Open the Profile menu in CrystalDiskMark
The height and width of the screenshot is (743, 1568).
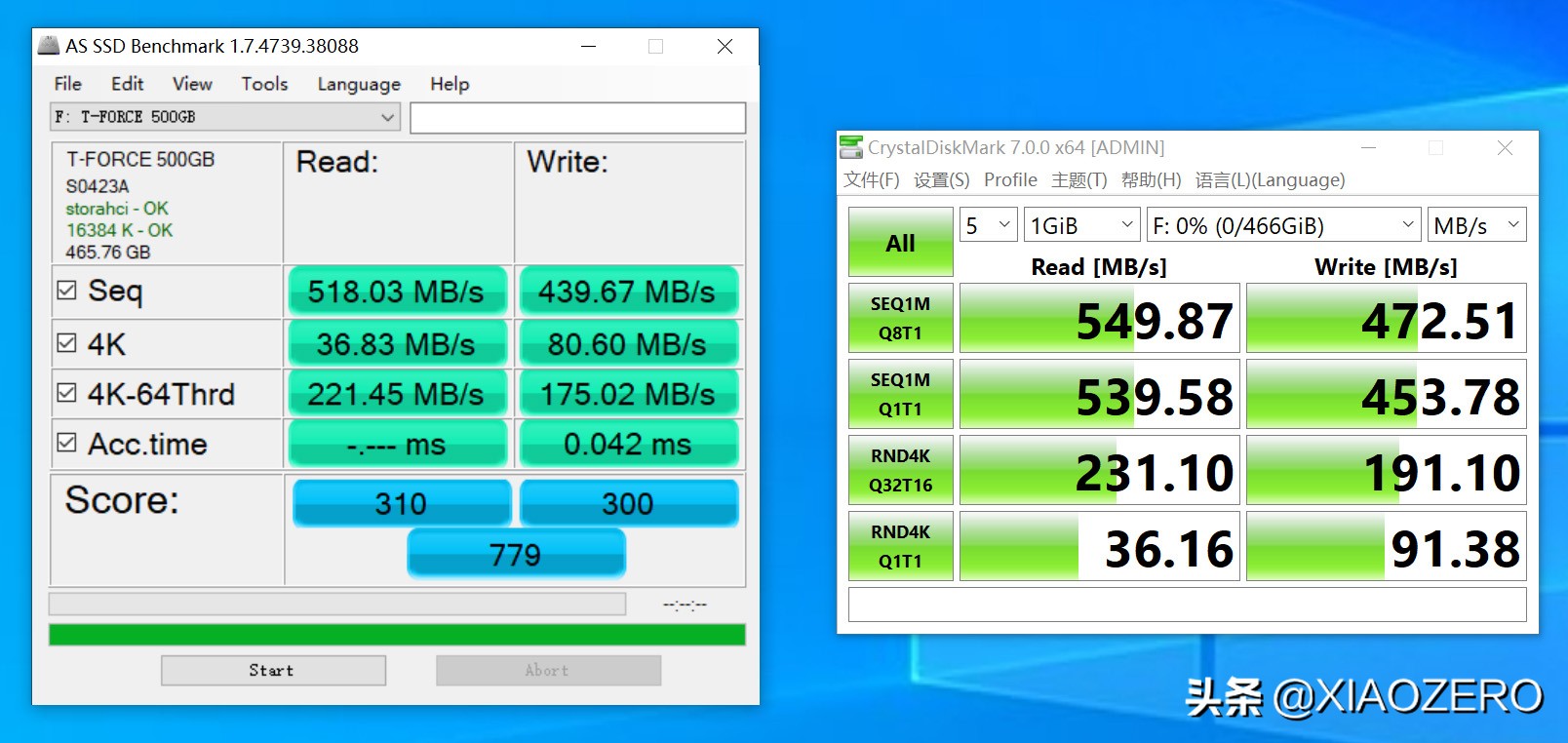tap(1010, 179)
